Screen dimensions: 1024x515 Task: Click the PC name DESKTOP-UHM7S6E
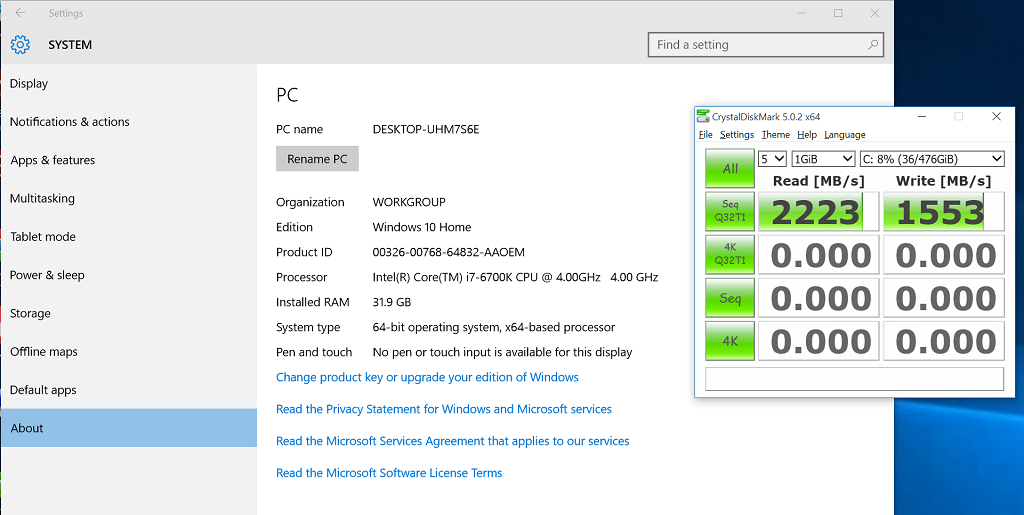pos(426,129)
